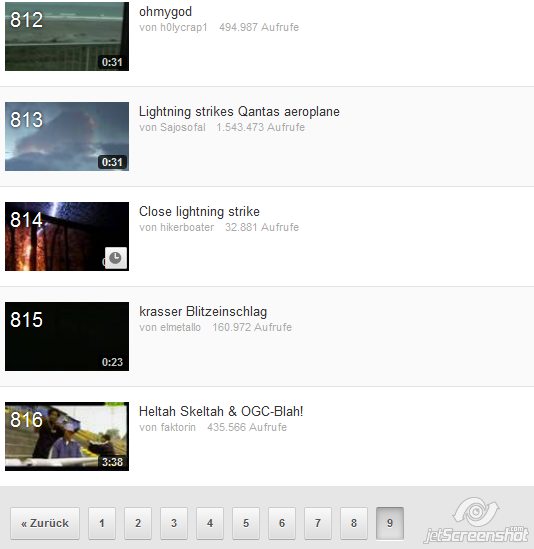This screenshot has width=534, height=549.
Task: Visit uploader h0lycrap1's channel
Action: coord(184,27)
